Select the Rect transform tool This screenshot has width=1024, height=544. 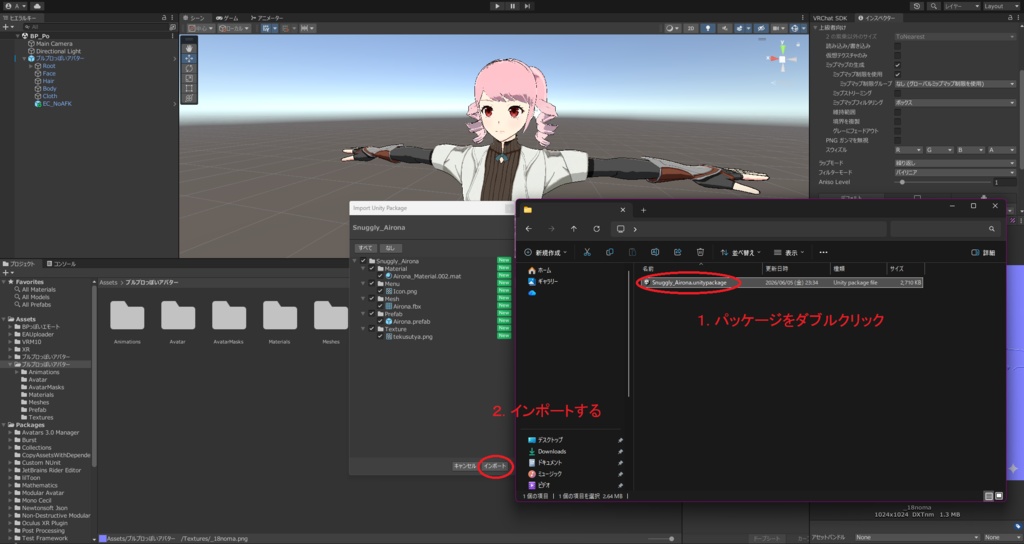(189, 88)
